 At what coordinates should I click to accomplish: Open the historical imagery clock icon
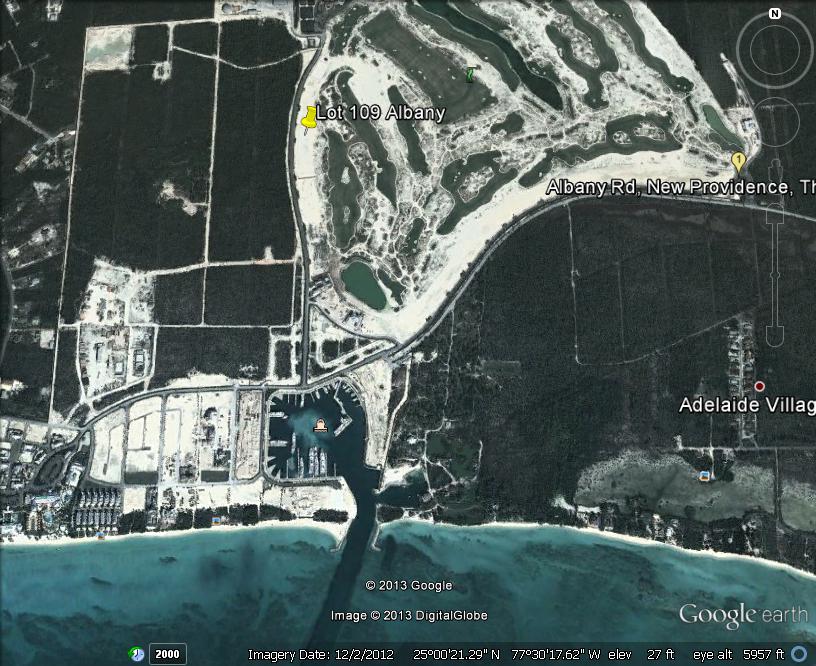136,654
